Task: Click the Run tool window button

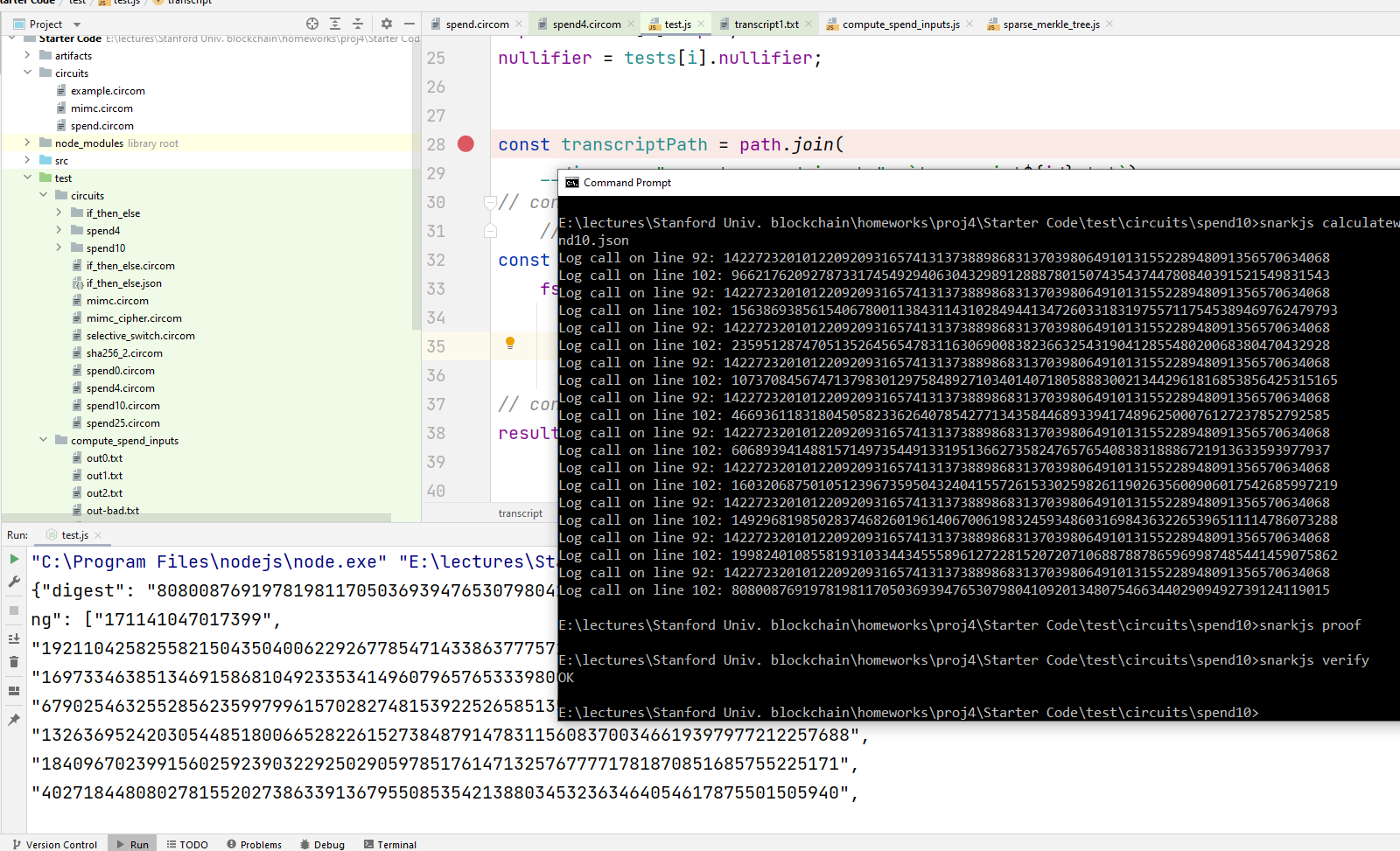Action: pos(133,844)
